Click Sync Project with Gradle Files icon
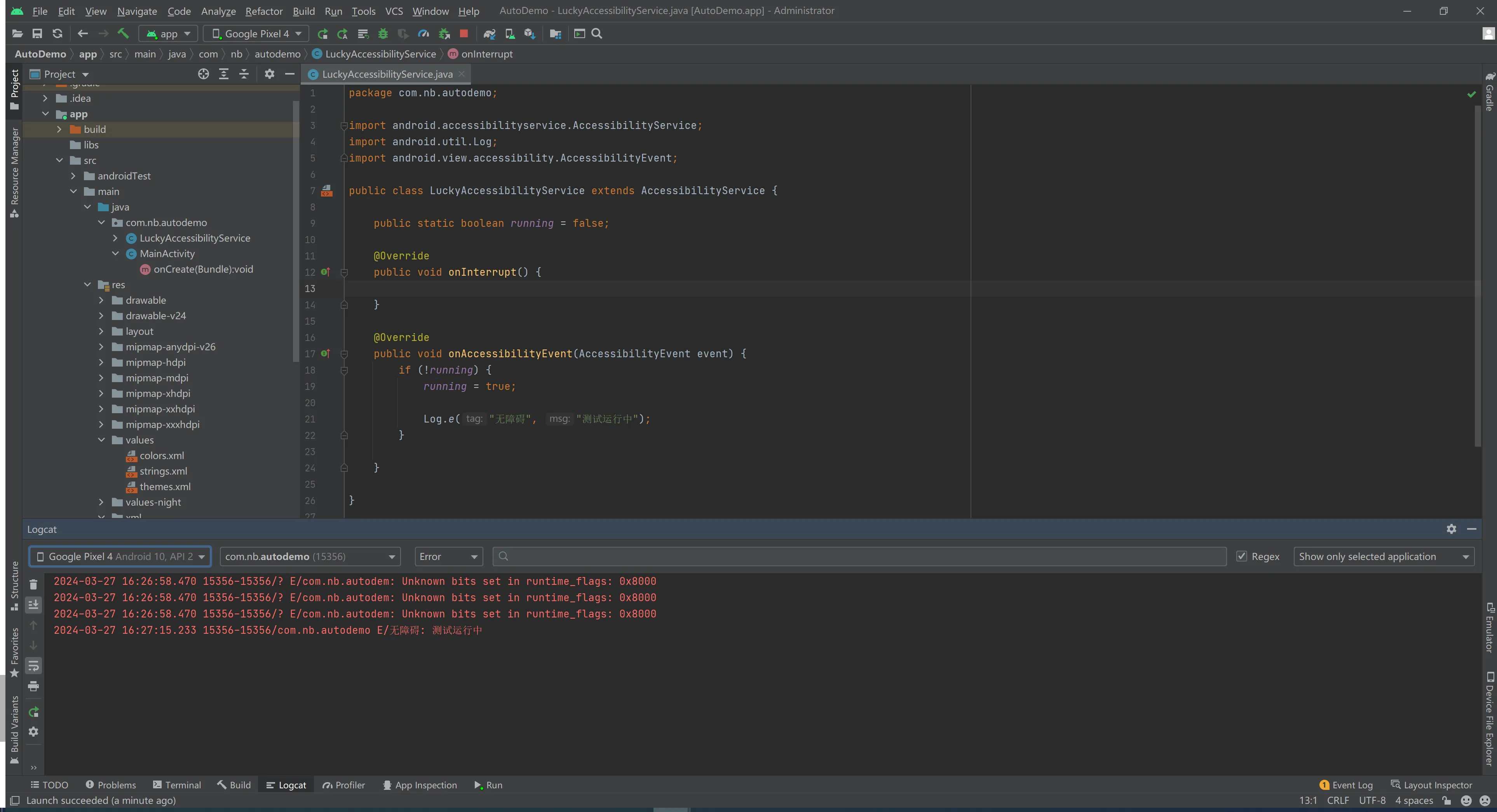 coord(489,34)
